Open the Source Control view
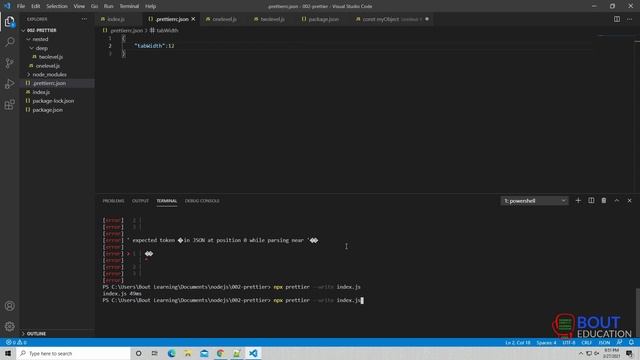This screenshot has width=640, height=360. 9,63
